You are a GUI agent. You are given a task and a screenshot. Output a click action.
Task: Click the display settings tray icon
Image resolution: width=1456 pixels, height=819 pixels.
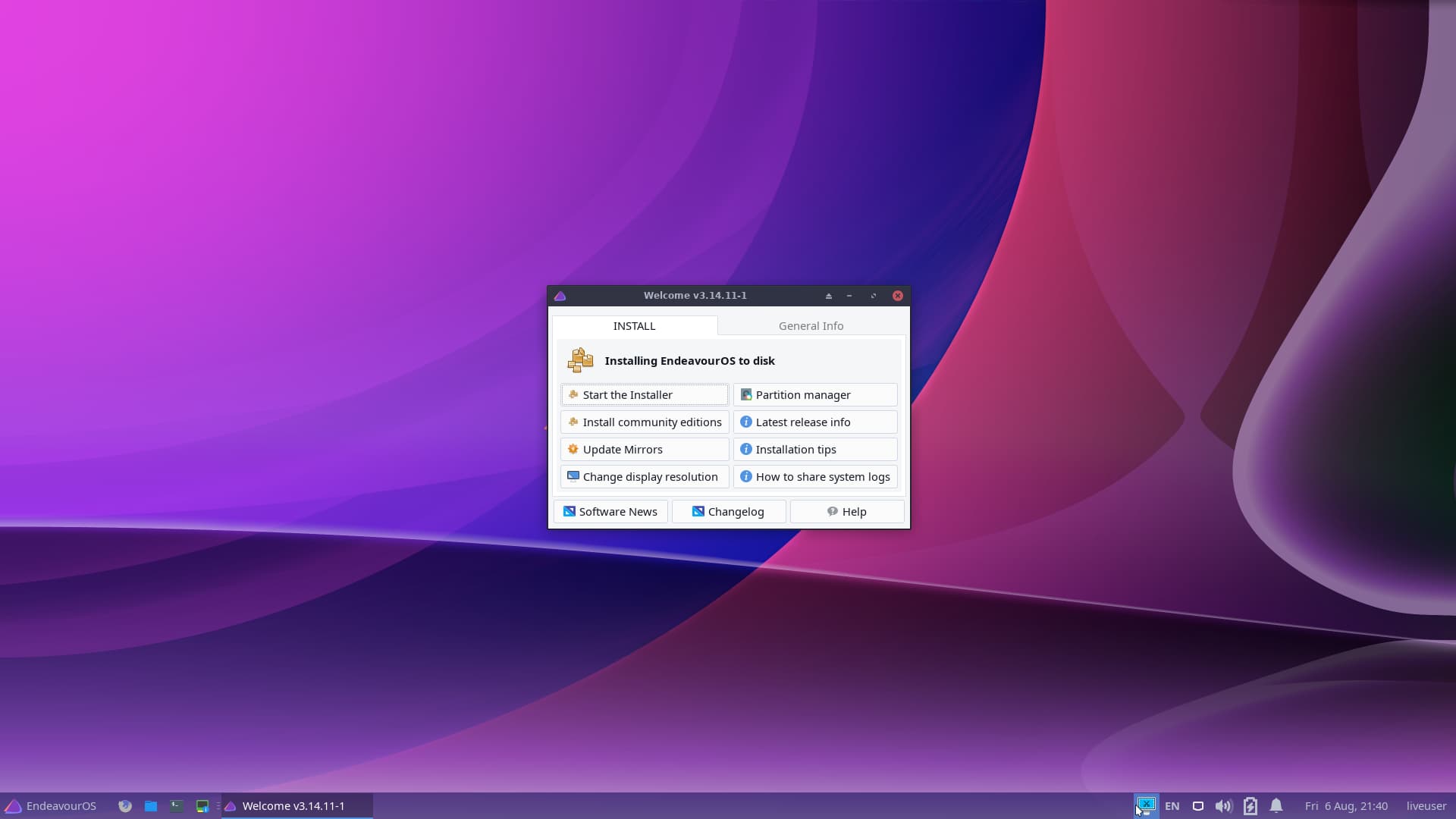tap(1146, 805)
